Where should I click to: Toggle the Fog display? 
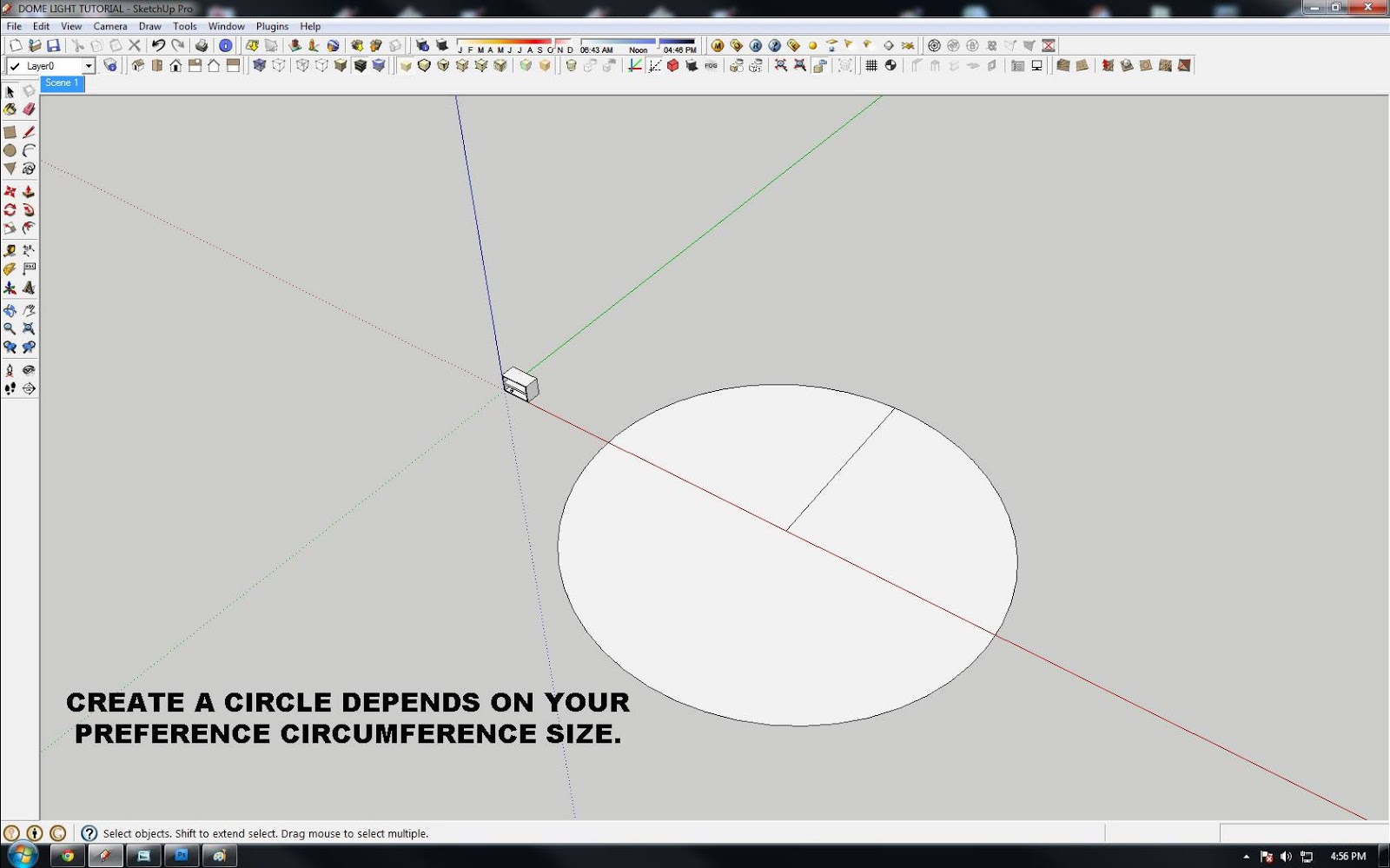709,65
